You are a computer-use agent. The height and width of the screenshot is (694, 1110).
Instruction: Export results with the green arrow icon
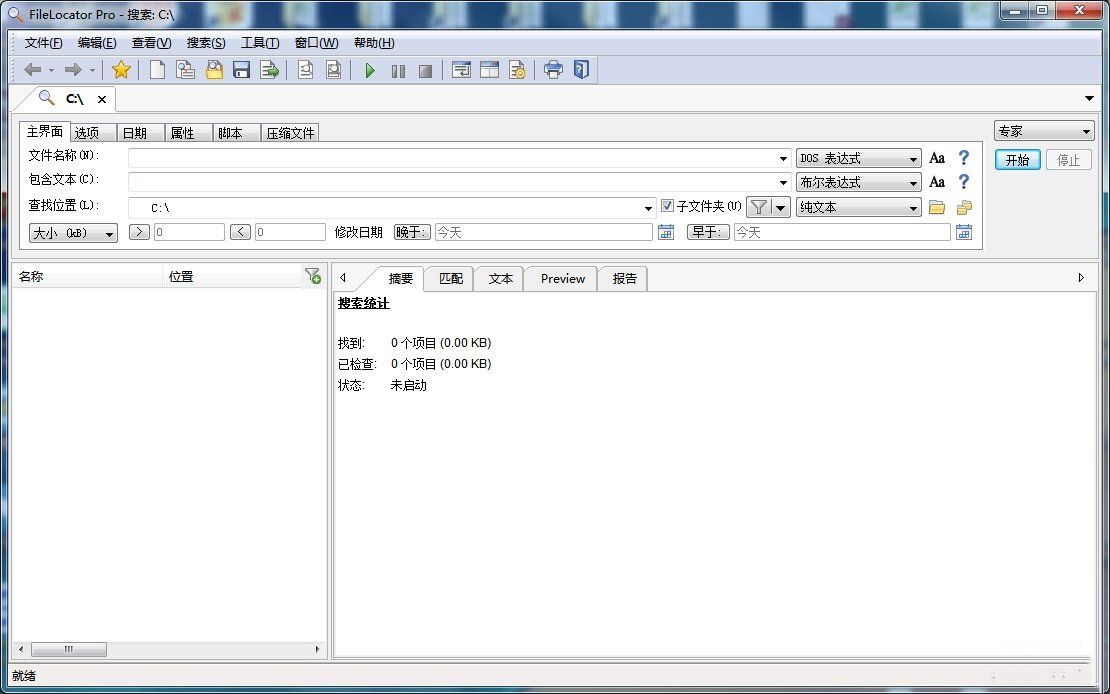pos(269,69)
